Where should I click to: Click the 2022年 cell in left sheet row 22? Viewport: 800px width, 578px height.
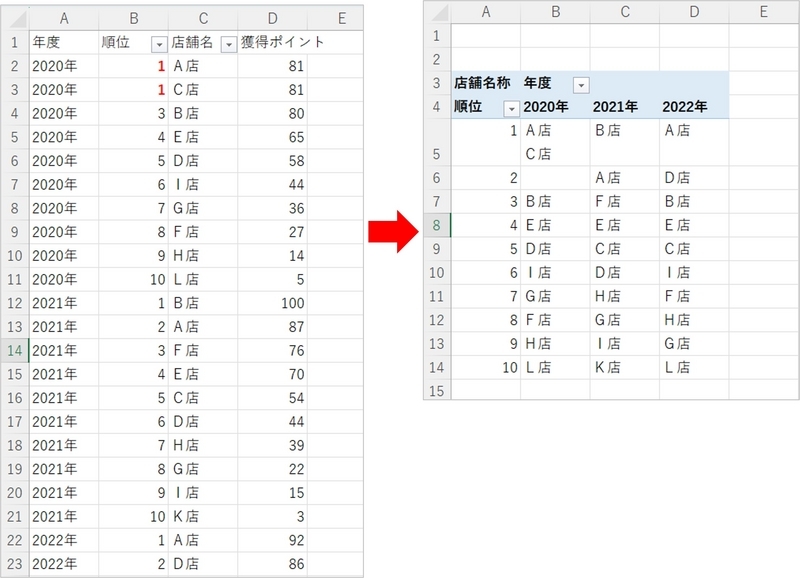64,540
